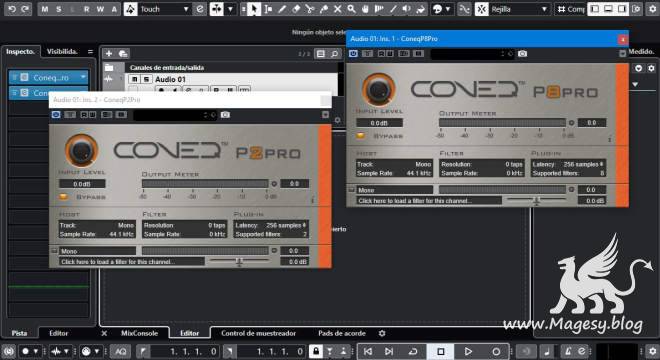The width and height of the screenshot is (660, 360).
Task: Select the Play speaker tool
Action: (406, 9)
